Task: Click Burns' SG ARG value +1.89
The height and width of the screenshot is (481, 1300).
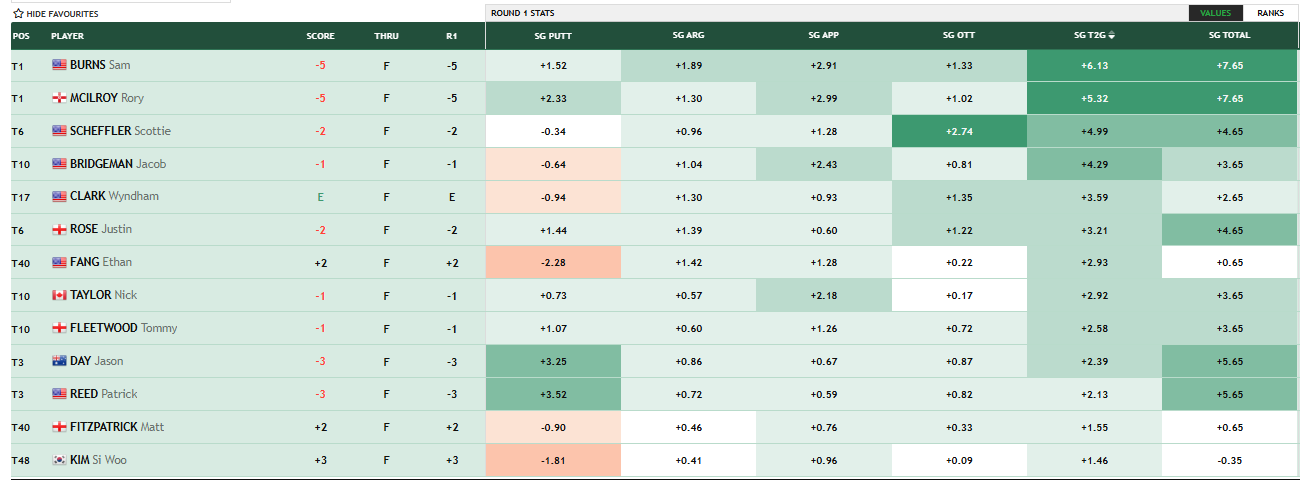Action: (x=688, y=65)
